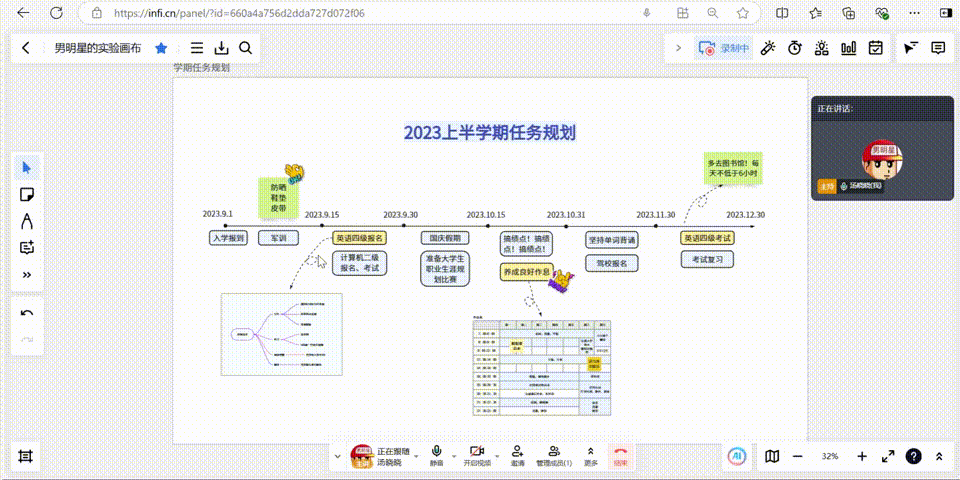
Task: Expand the top-right toolbar chevron
Action: click(x=678, y=48)
